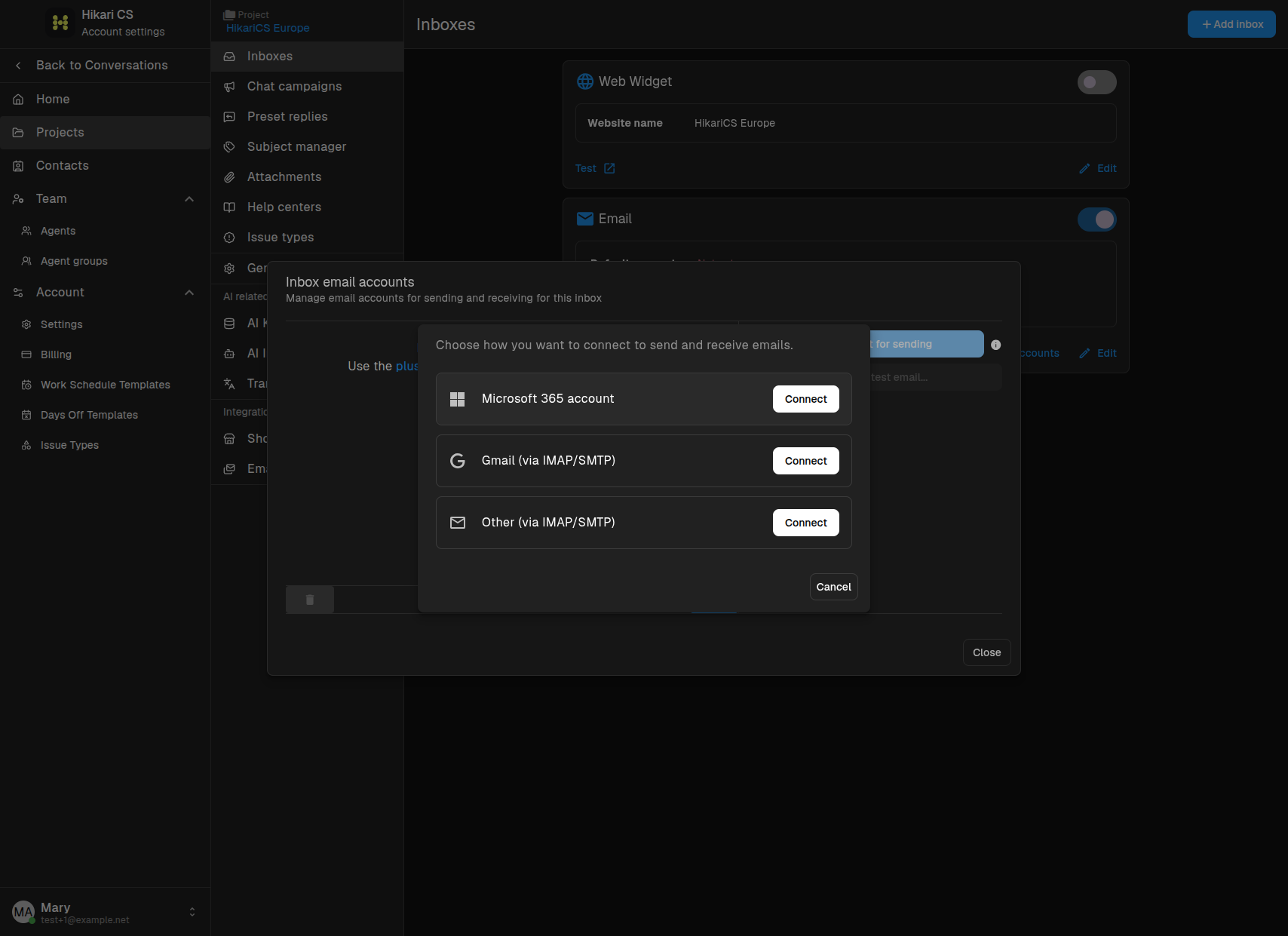Click the Help centers book icon
1288x936 pixels.
click(x=229, y=207)
